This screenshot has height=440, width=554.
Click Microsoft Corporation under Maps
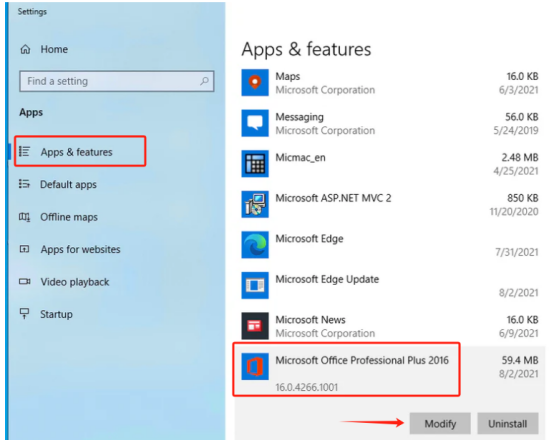tap(325, 90)
